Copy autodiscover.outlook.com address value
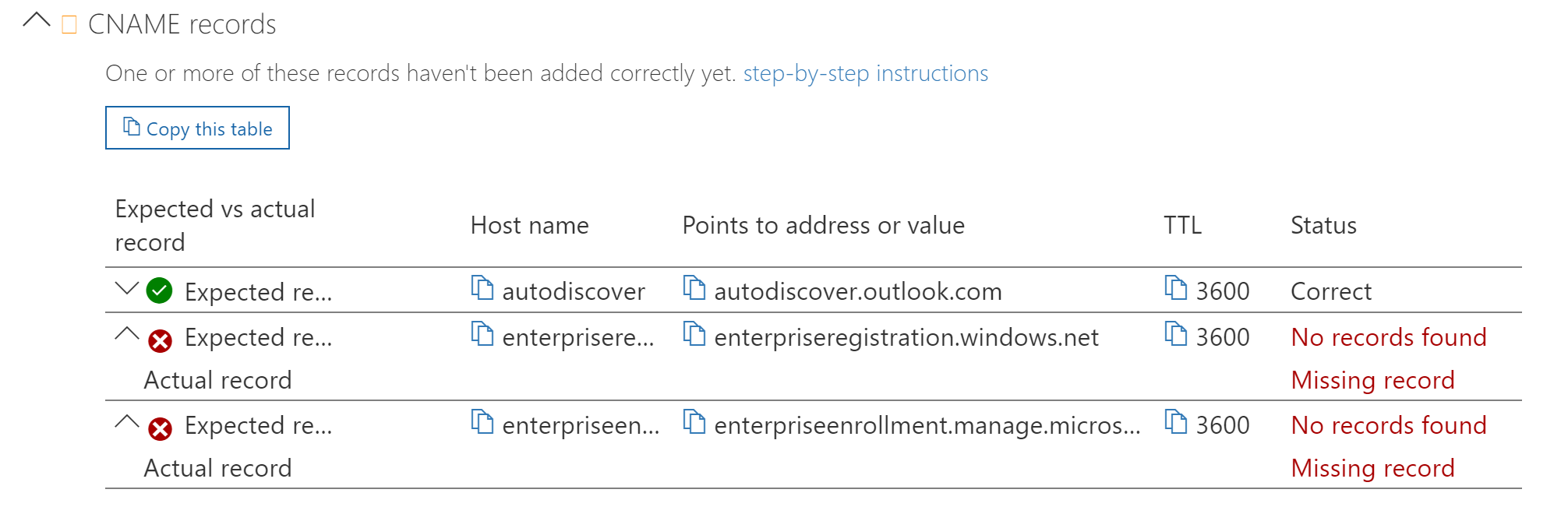Screen dimensions: 1568x507 (694, 287)
